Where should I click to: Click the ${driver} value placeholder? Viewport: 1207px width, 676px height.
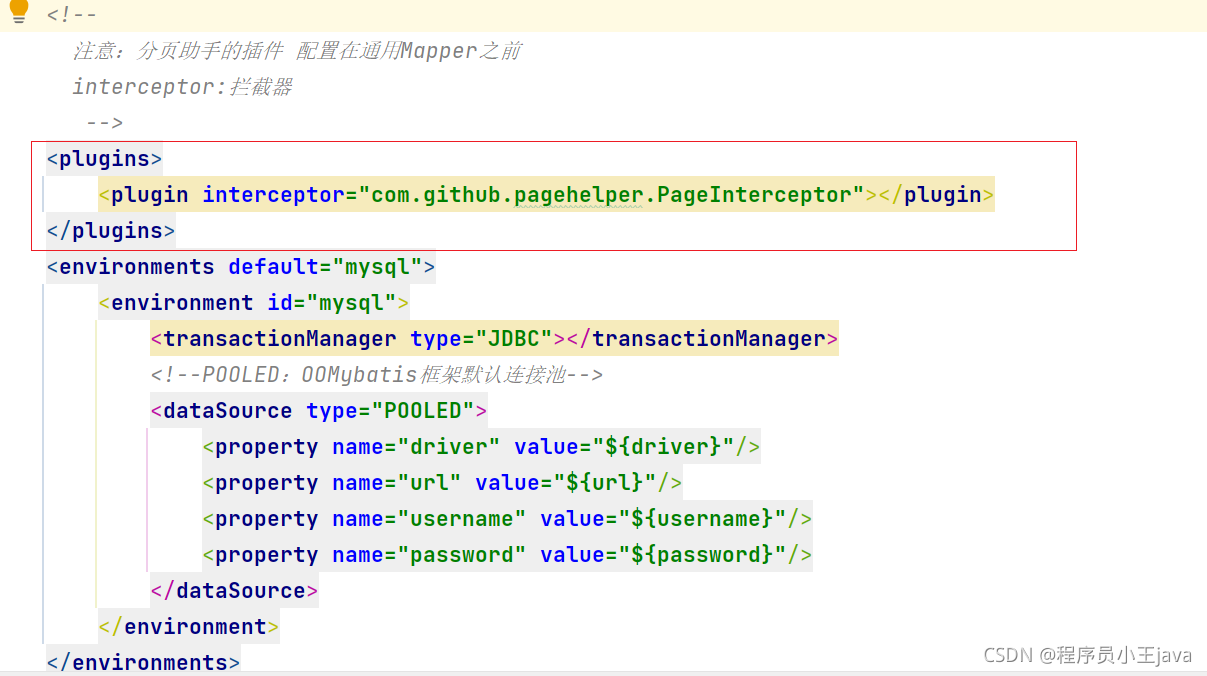663,446
